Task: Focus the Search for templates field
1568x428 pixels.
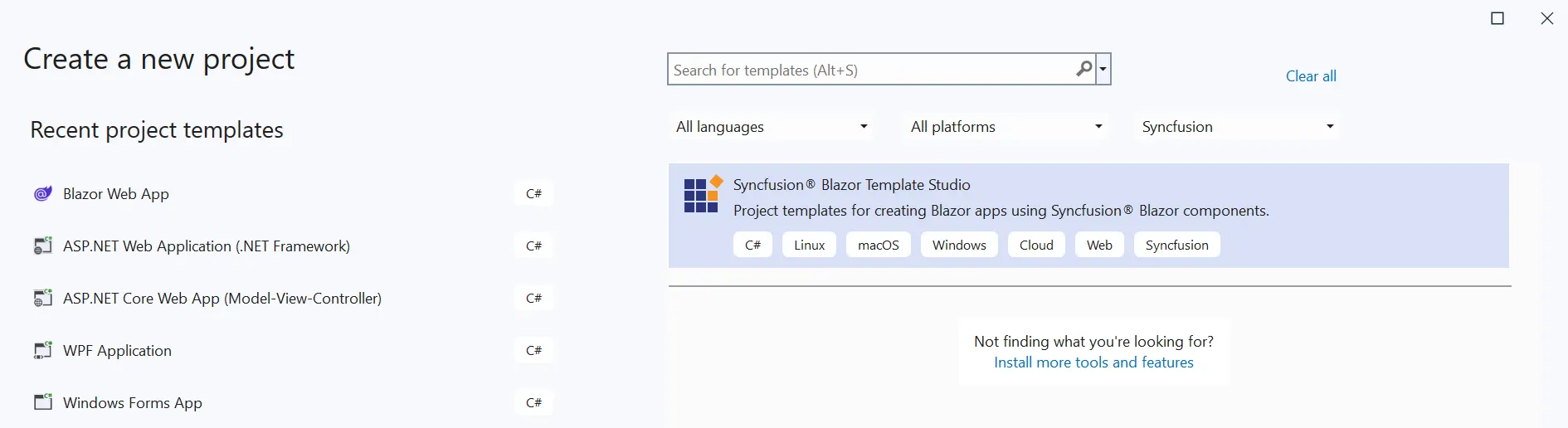Action: tap(871, 71)
